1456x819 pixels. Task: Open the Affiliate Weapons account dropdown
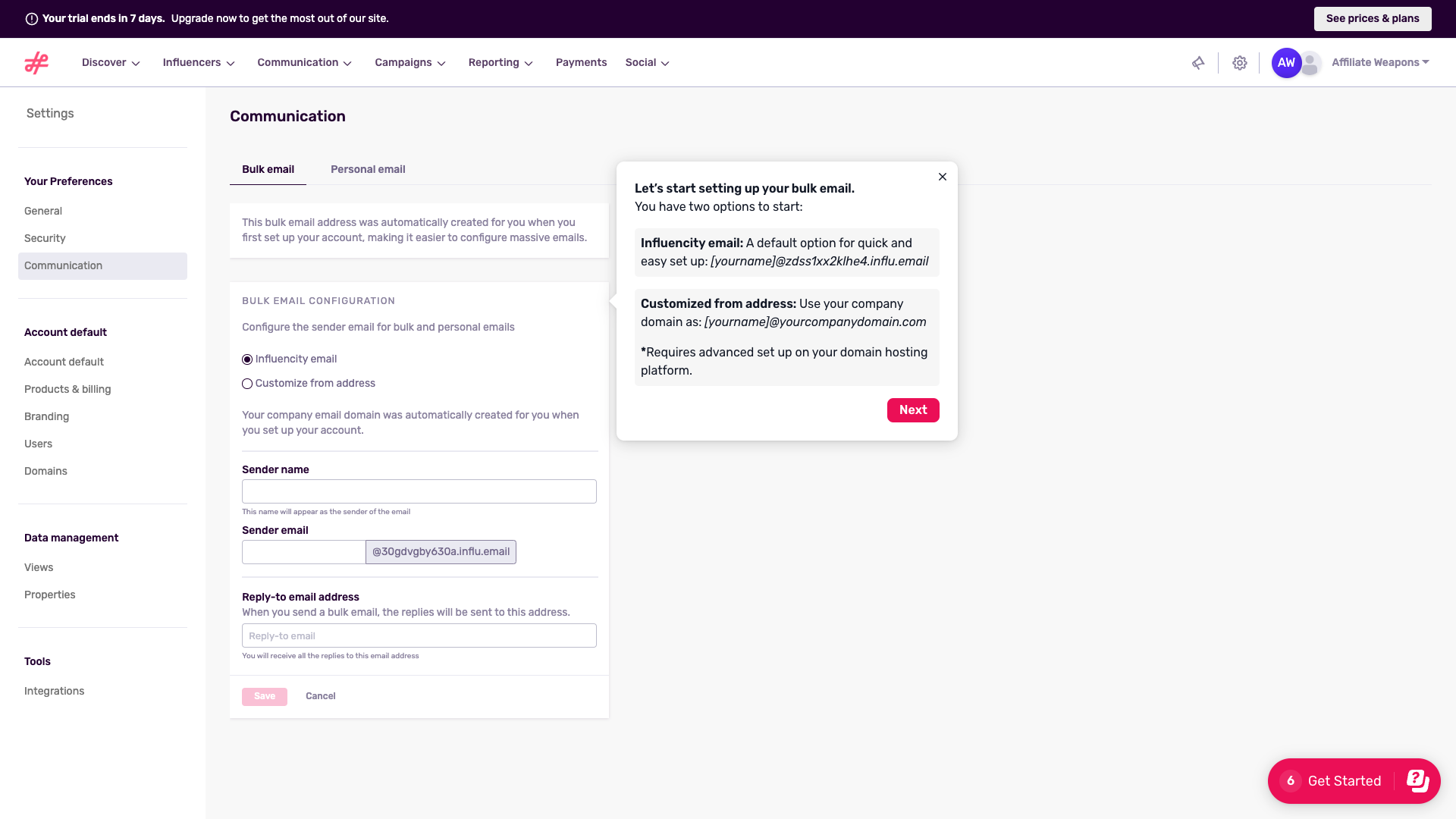(x=1379, y=62)
